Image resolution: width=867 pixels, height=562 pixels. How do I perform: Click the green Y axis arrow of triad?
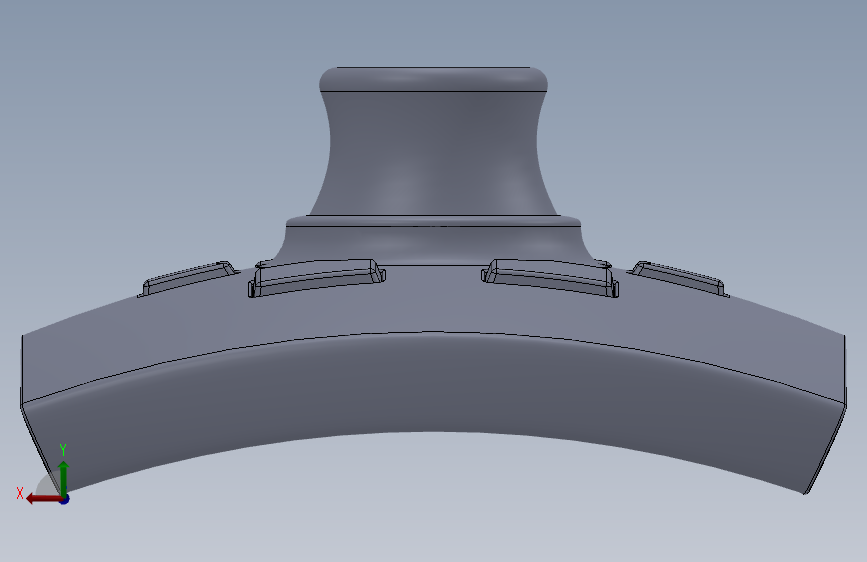64,478
